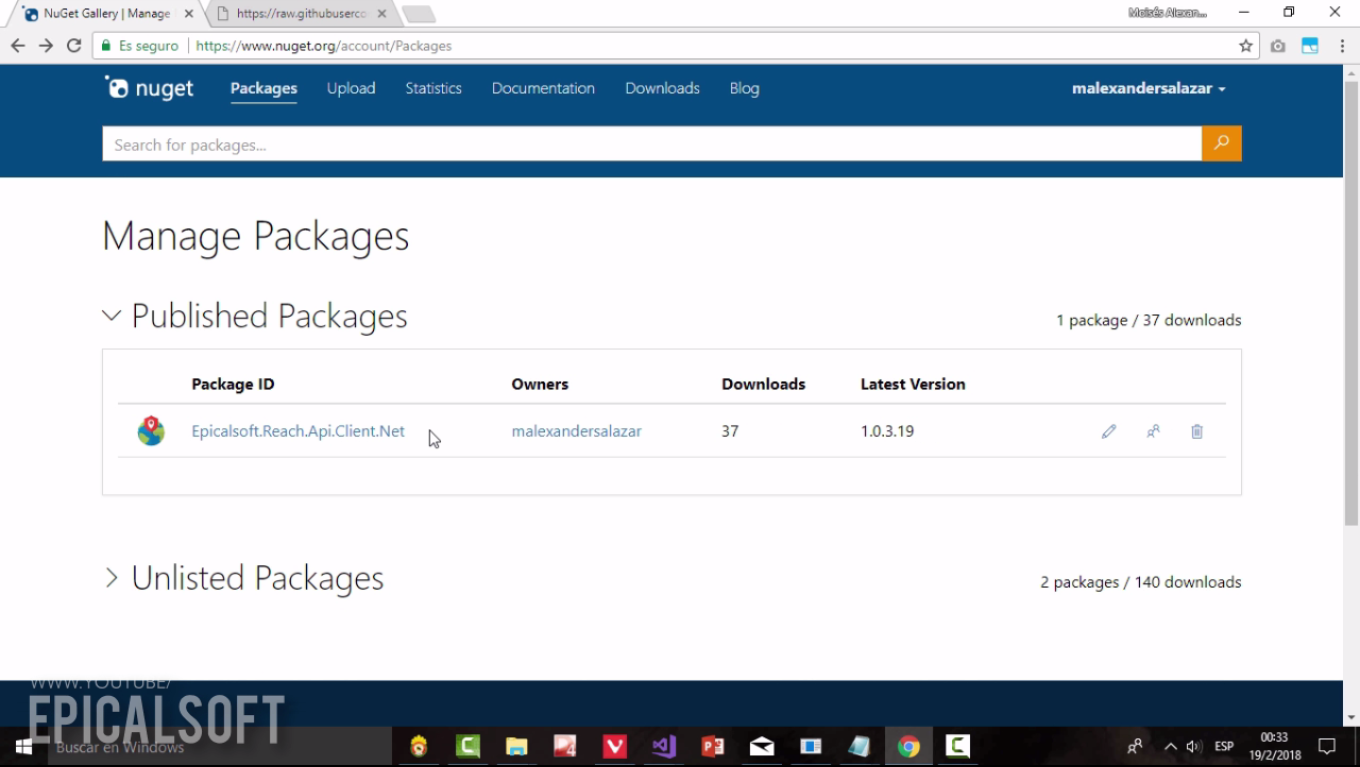The height and width of the screenshot is (767, 1360).
Task: Edit the Epicalsoft package with pencil icon
Action: 1108,431
